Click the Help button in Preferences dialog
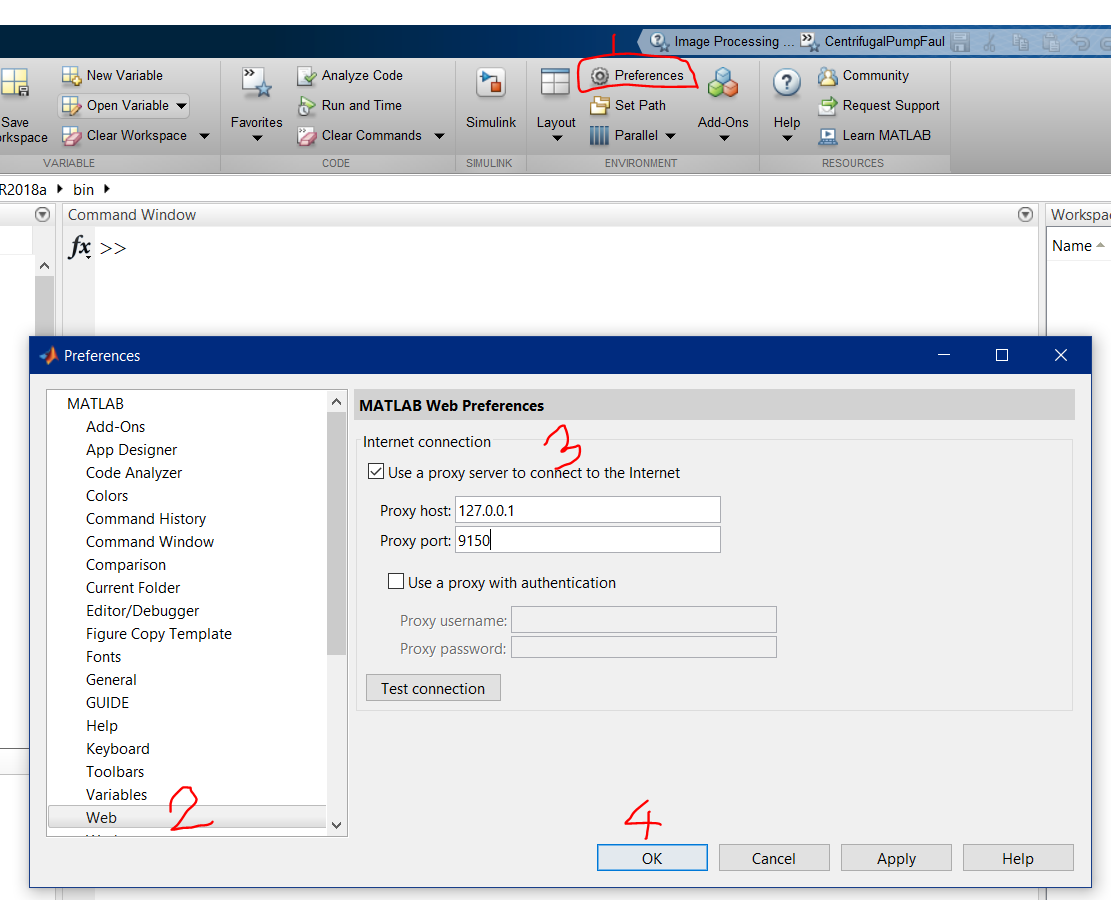Viewport: 1111px width, 900px height. point(1017,857)
